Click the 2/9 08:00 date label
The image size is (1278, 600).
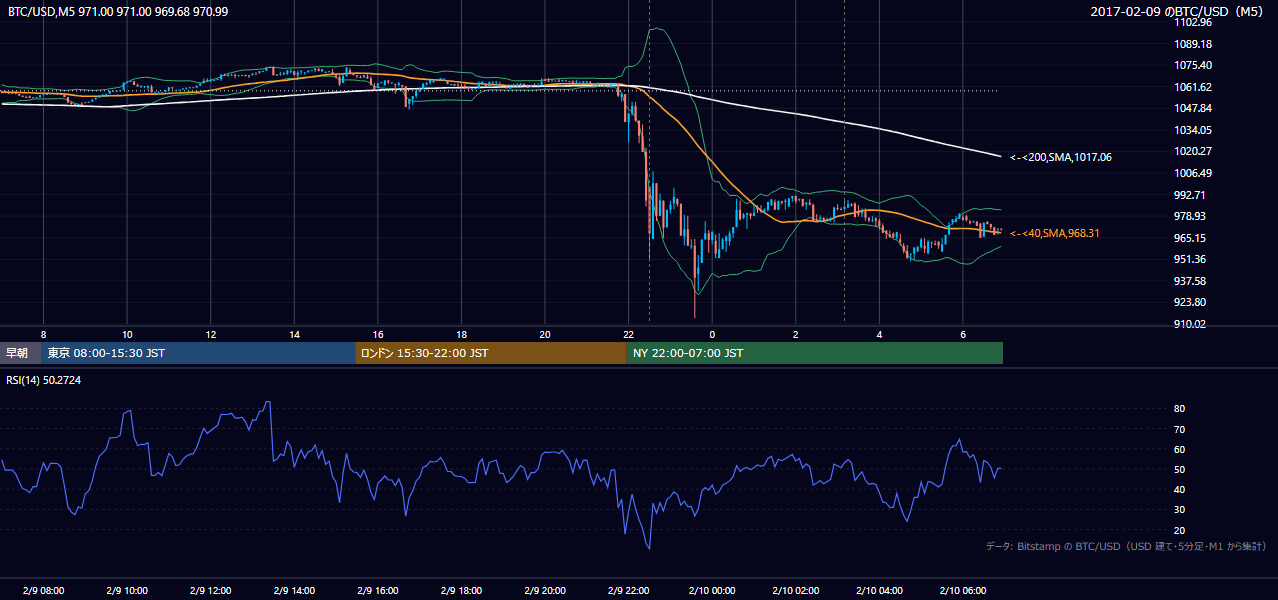point(43,591)
